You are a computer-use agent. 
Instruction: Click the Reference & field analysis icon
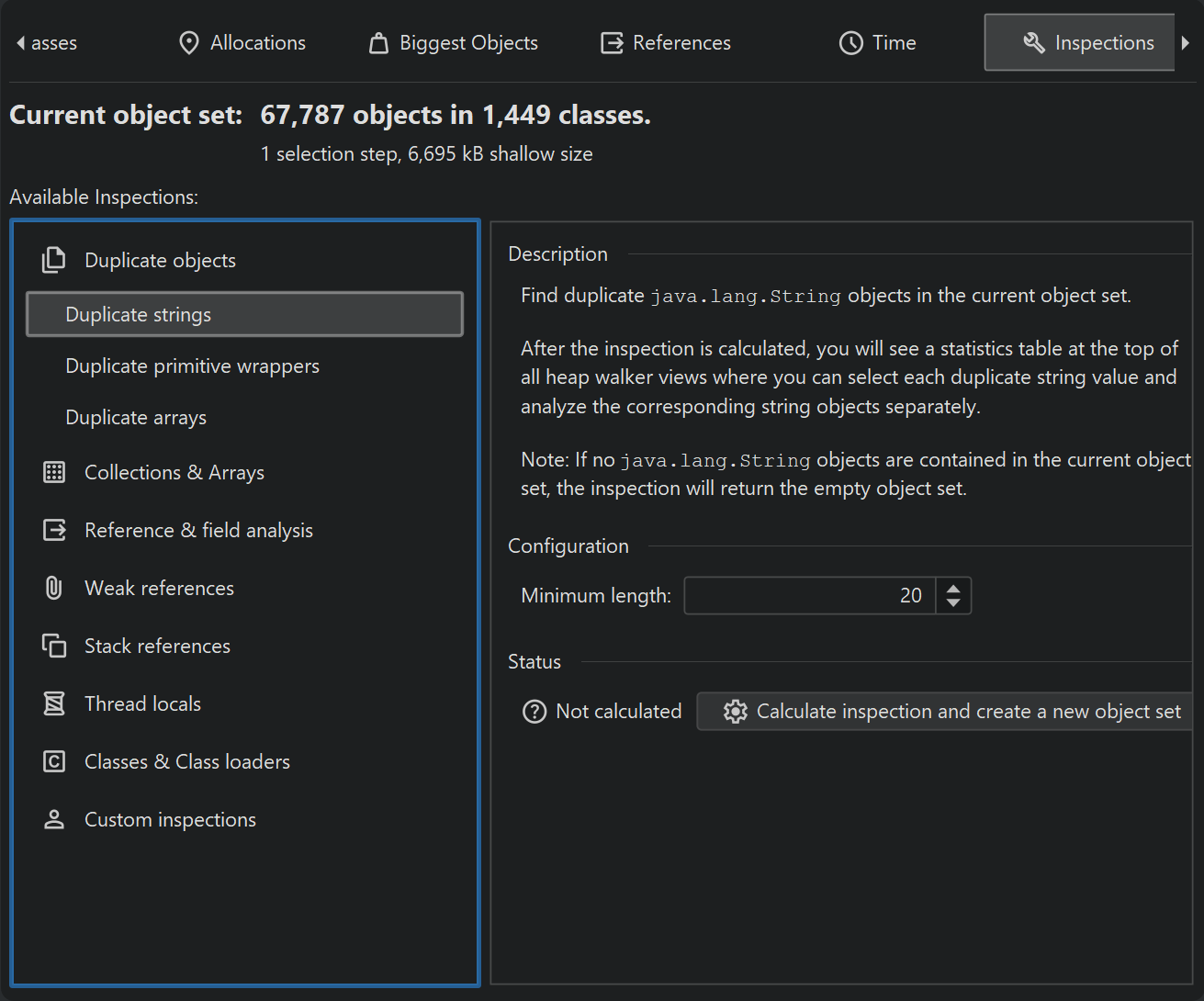(54, 530)
